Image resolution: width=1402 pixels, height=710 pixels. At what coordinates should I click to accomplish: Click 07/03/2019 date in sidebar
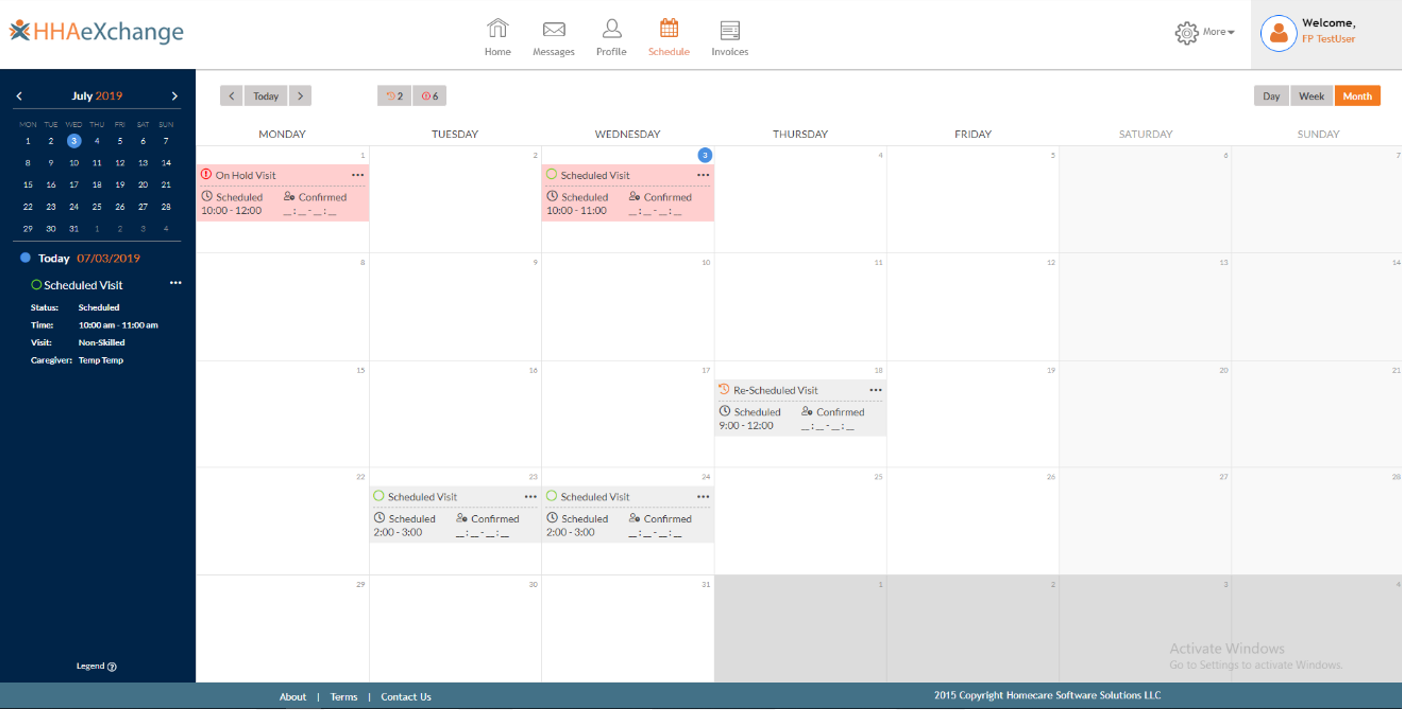click(x=108, y=258)
